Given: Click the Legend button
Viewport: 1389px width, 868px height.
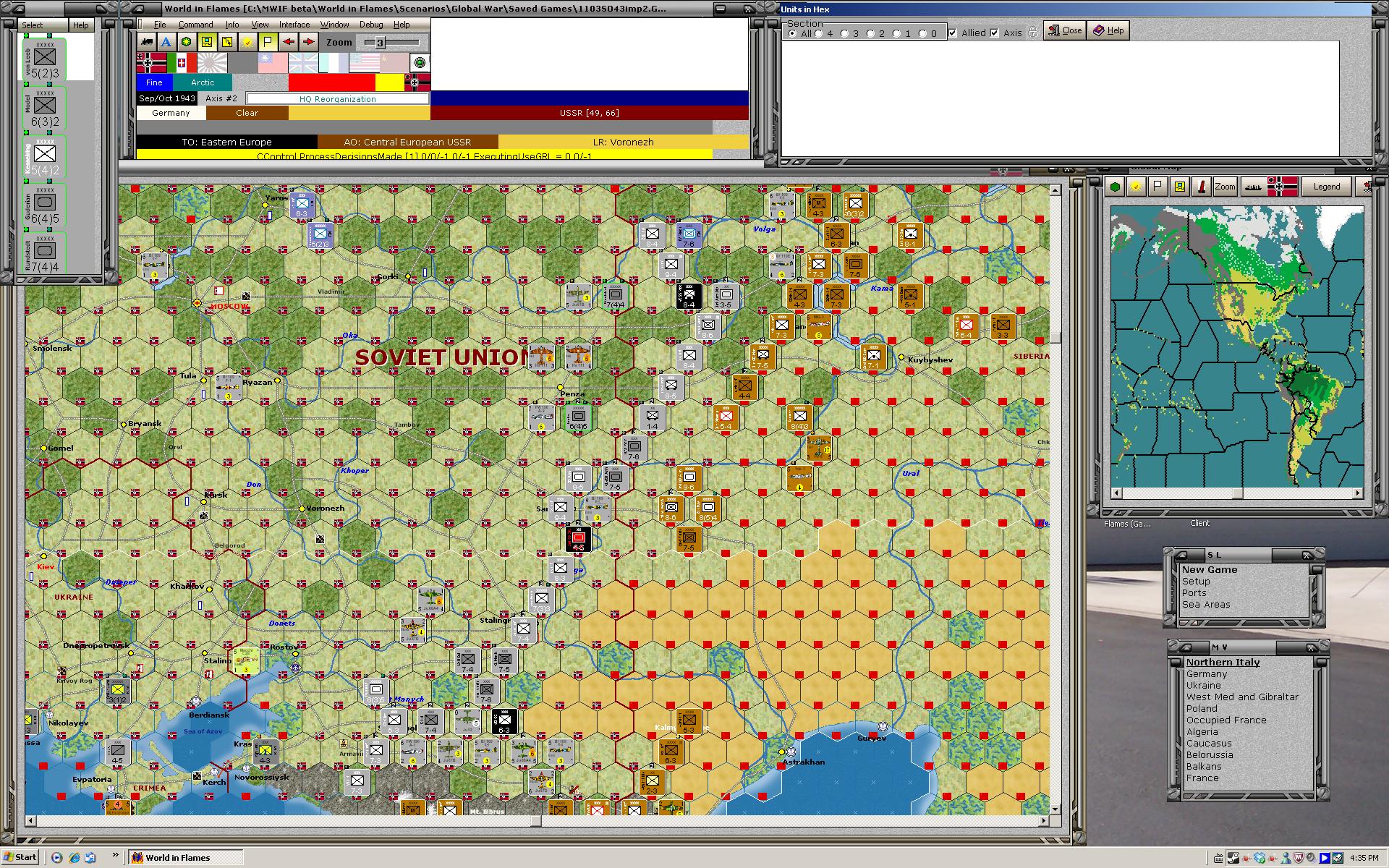Looking at the screenshot, I should tap(1326, 187).
